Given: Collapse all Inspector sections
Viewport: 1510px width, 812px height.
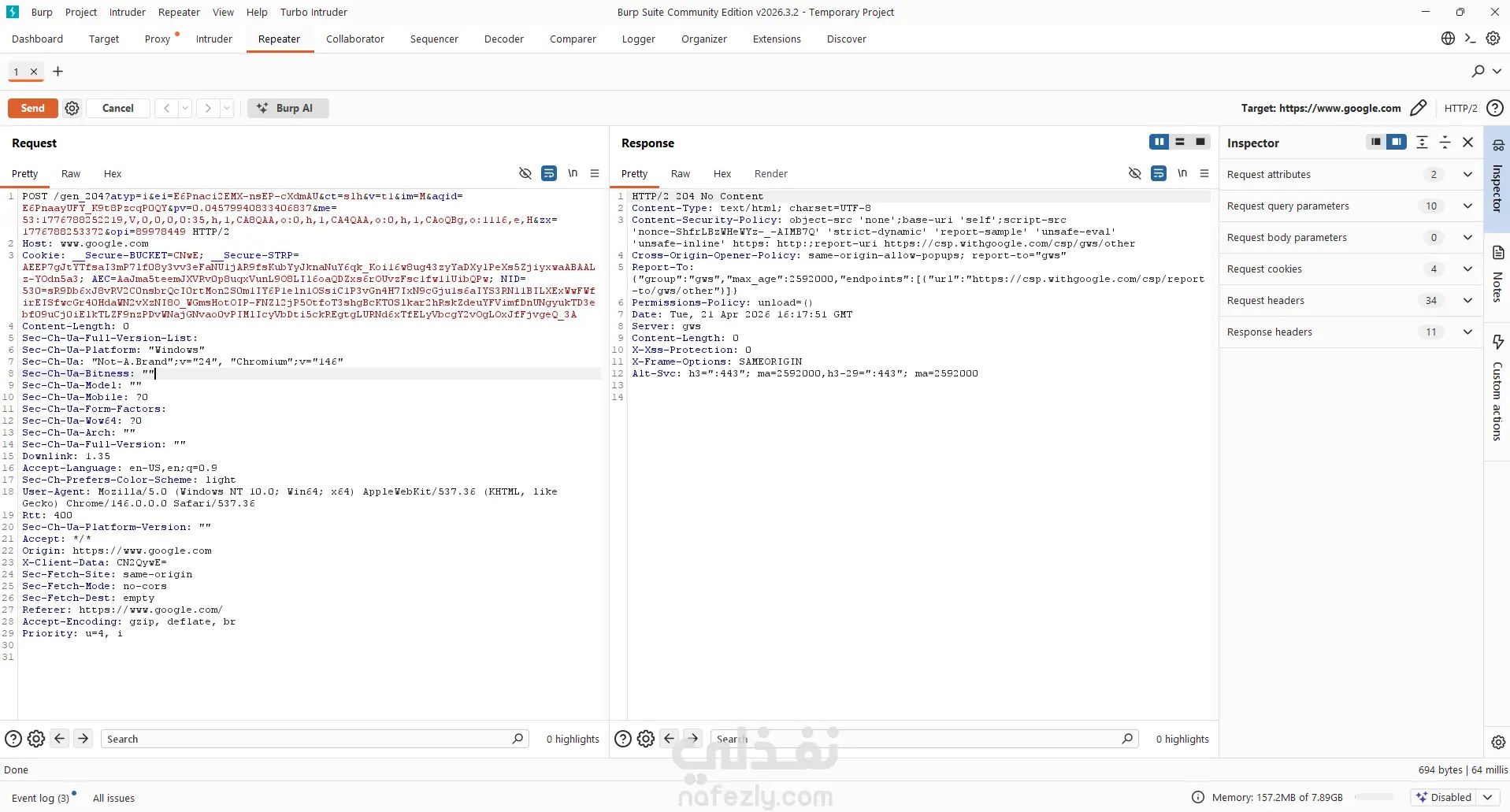Looking at the screenshot, I should pos(1445,142).
